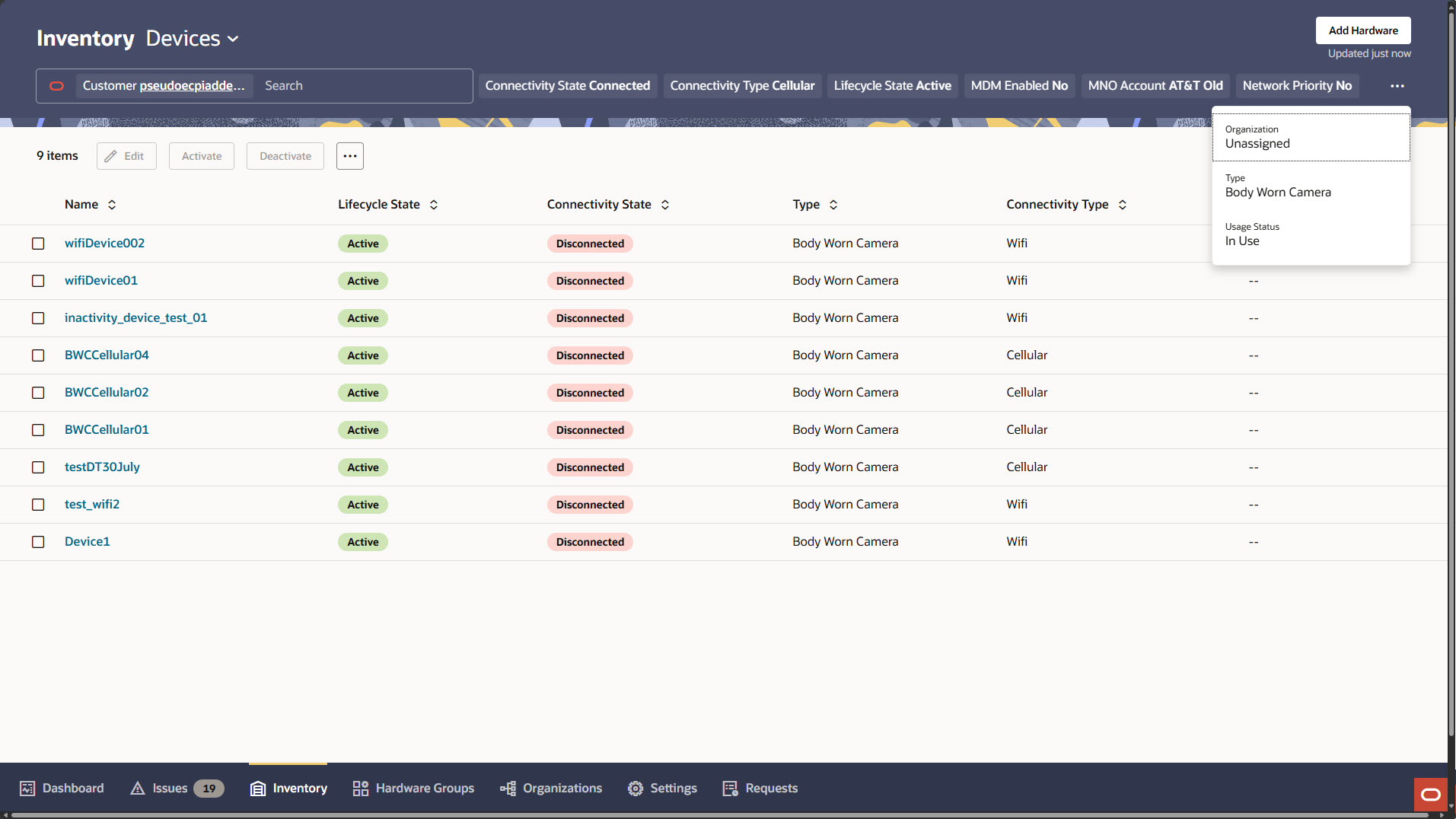Open the inactivity_device_test_01 device link
Viewport: 1456px width, 819px height.
(135, 317)
